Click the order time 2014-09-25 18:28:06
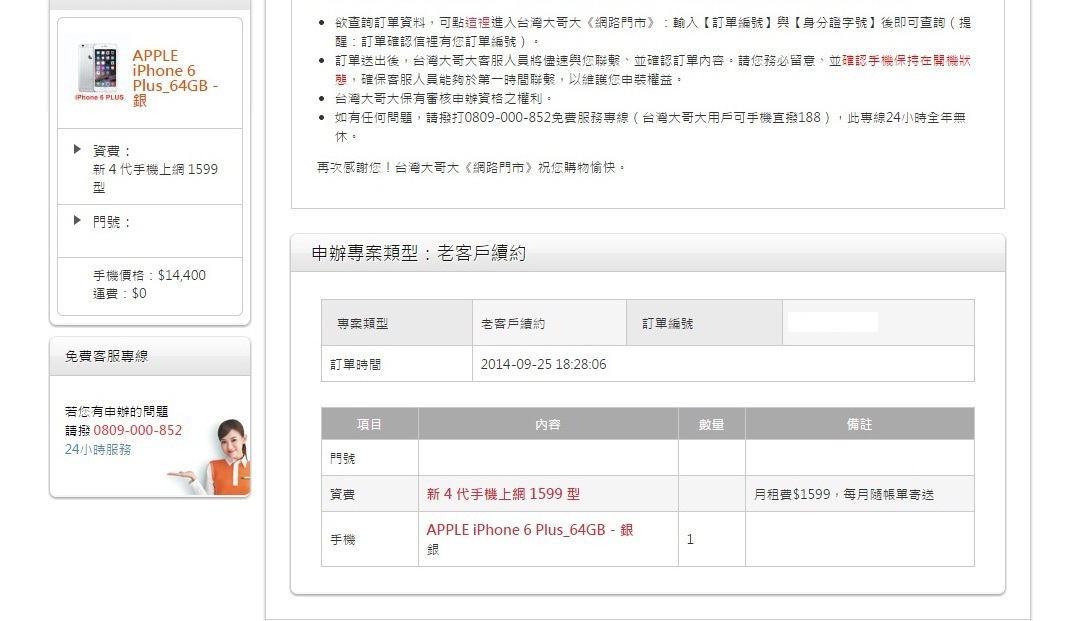The image size is (1082, 621). pos(544,364)
